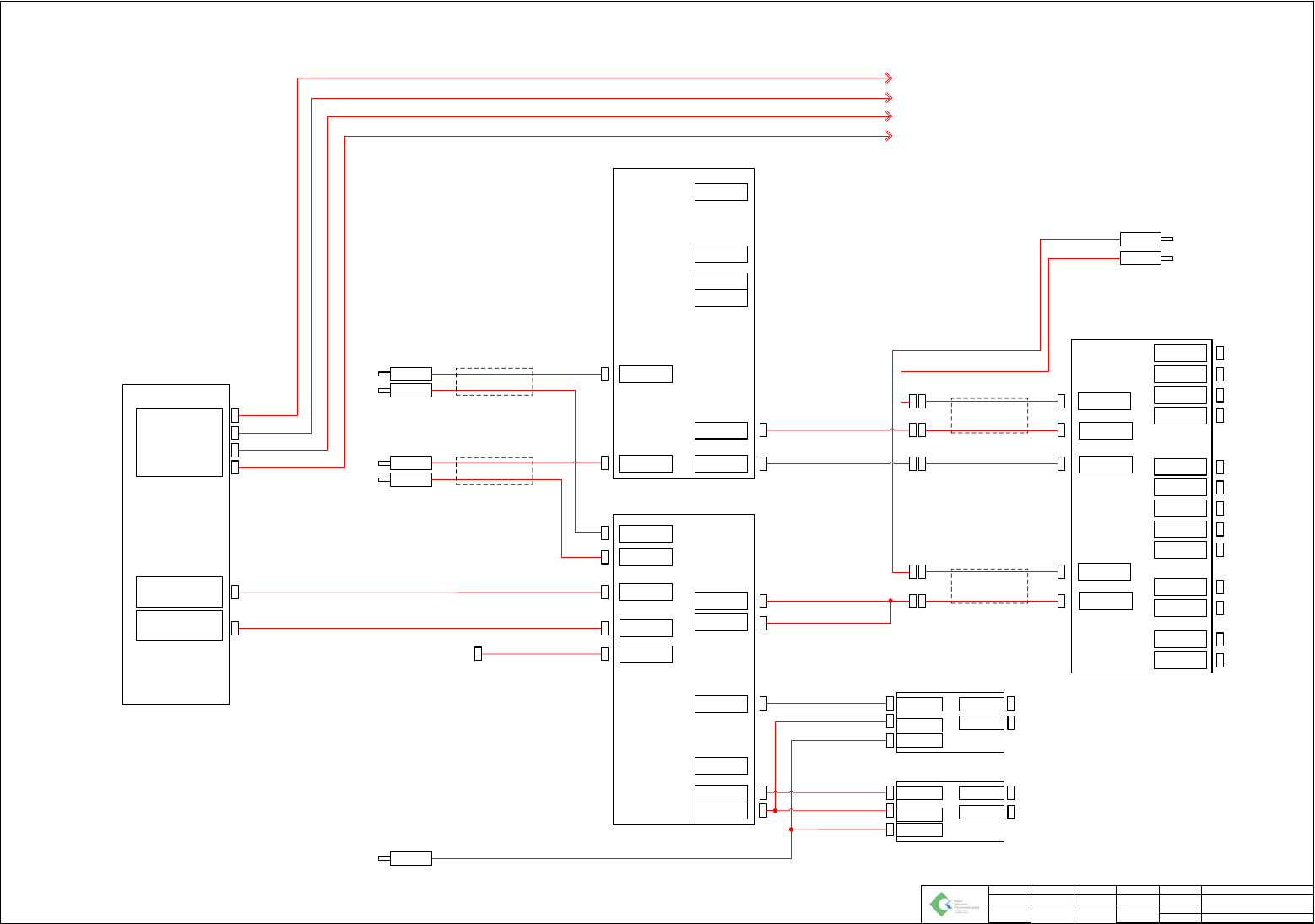
Task: Select the large square block in the left module
Action: tap(179, 443)
